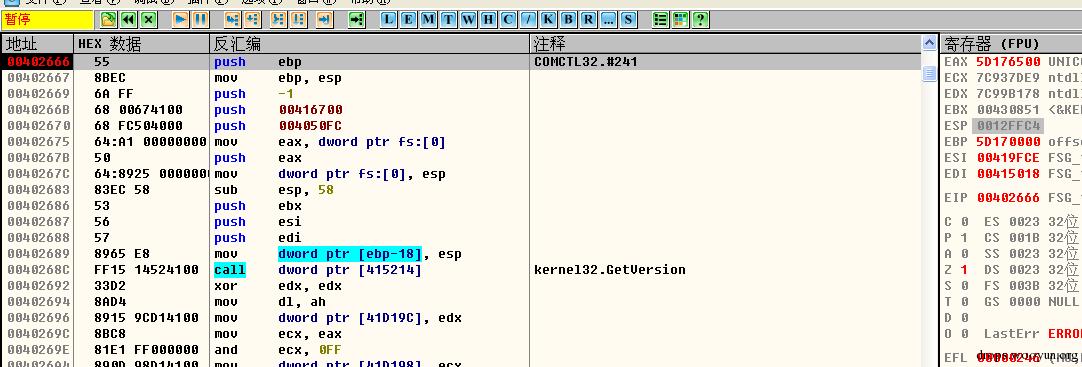Open the CPU window with the C button
The width and height of the screenshot is (1082, 367).
pos(508,19)
